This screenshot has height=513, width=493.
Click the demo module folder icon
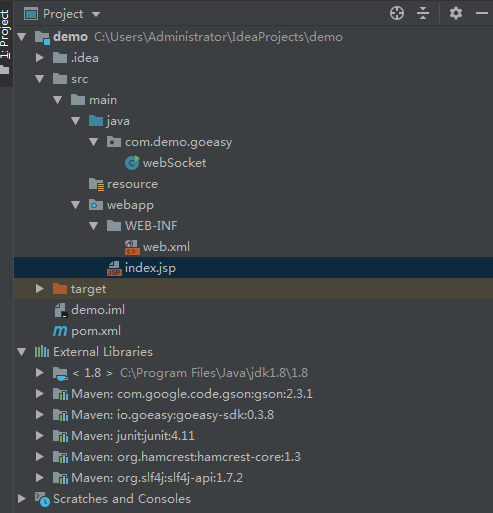(42, 37)
